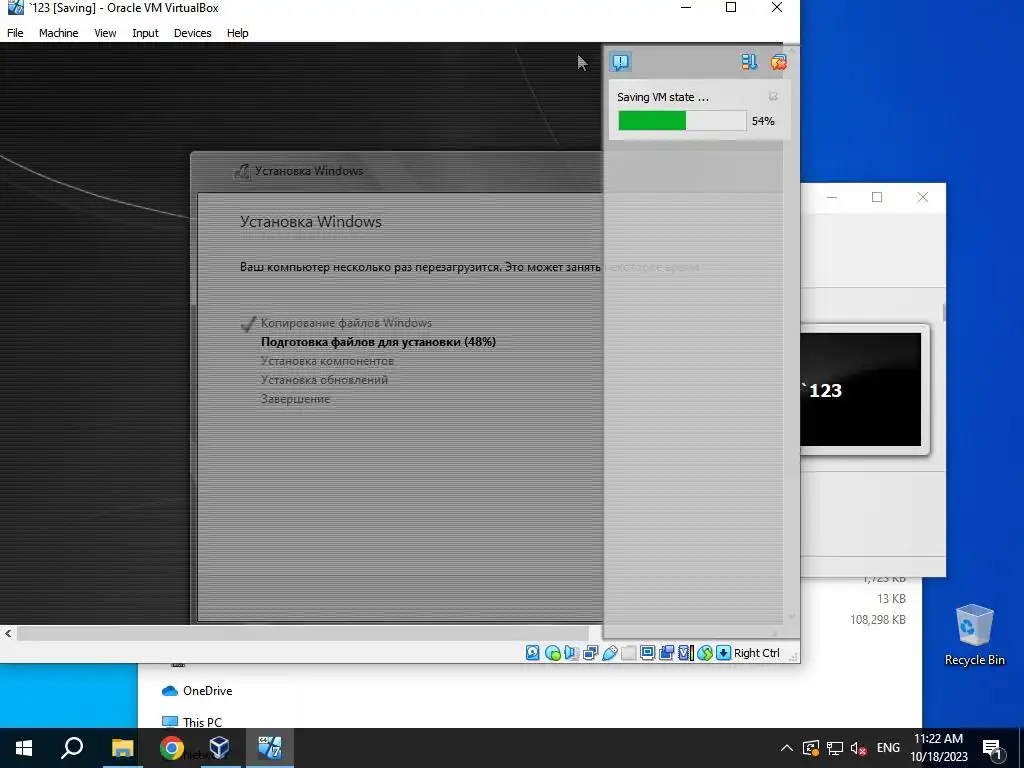
Task: Click the `123 VM preview thumbnail
Action: point(861,390)
